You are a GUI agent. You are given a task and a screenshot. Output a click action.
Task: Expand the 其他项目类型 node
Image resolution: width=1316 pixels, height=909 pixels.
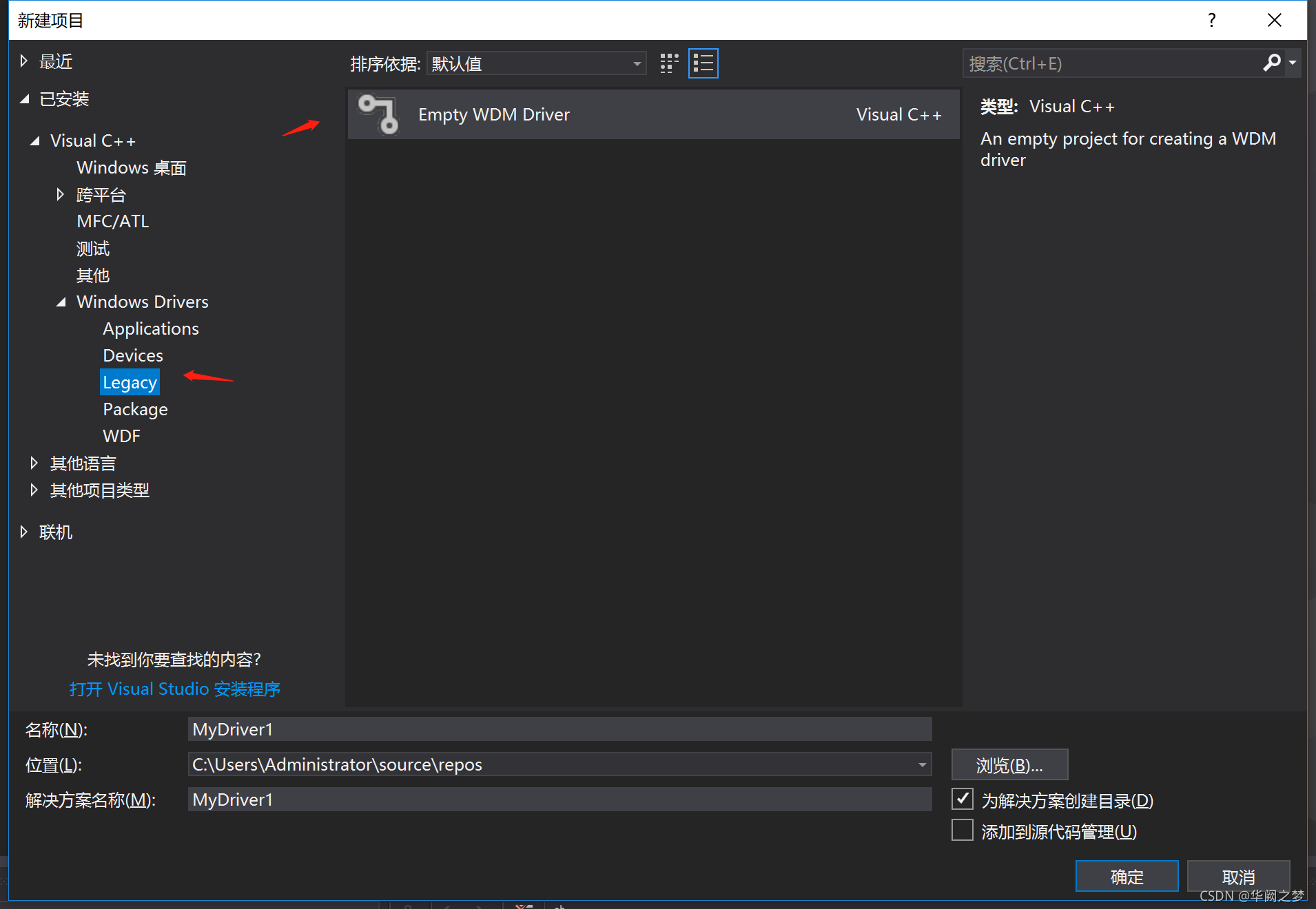[x=34, y=490]
